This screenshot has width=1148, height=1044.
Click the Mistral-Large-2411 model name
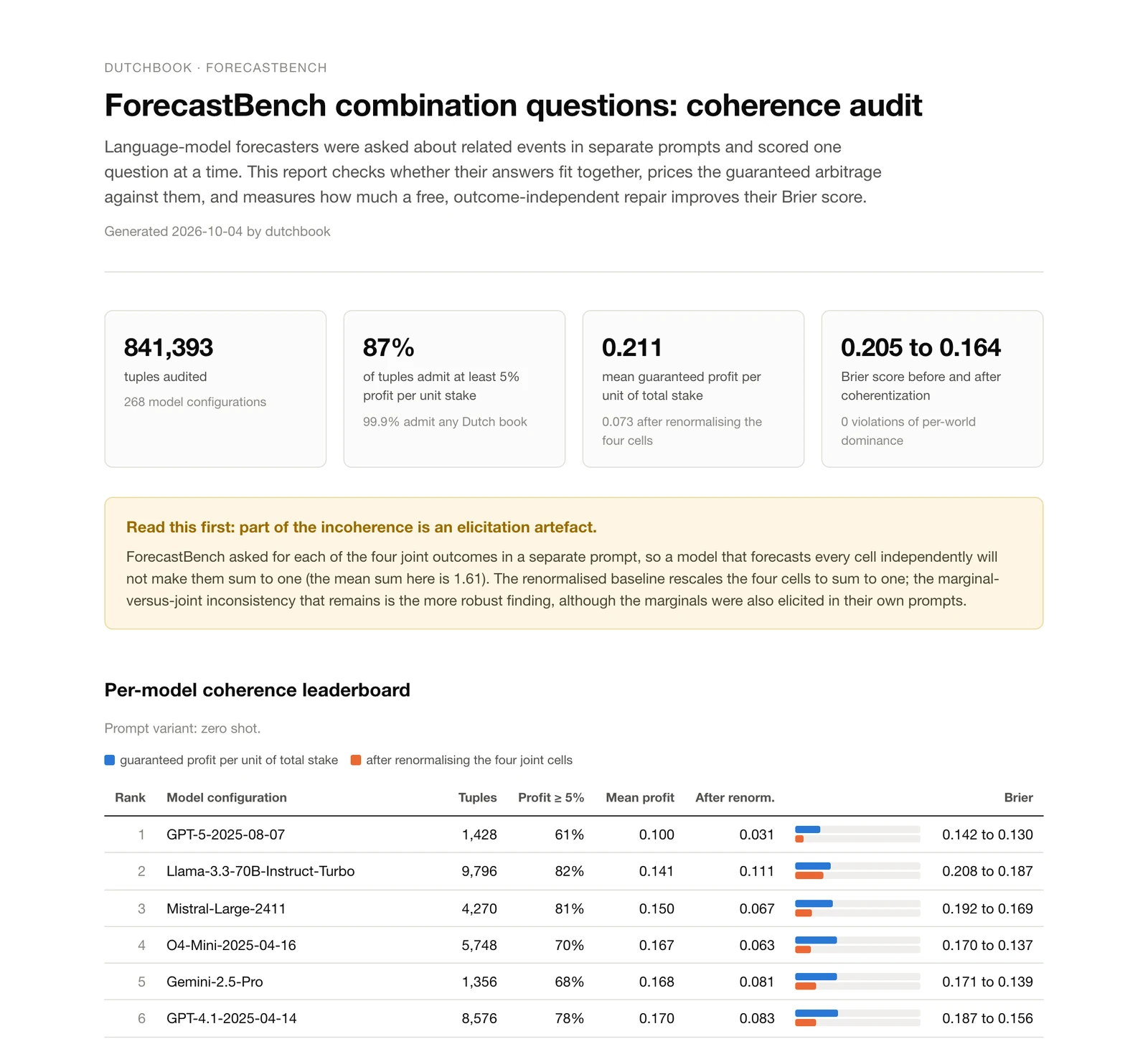click(x=226, y=908)
